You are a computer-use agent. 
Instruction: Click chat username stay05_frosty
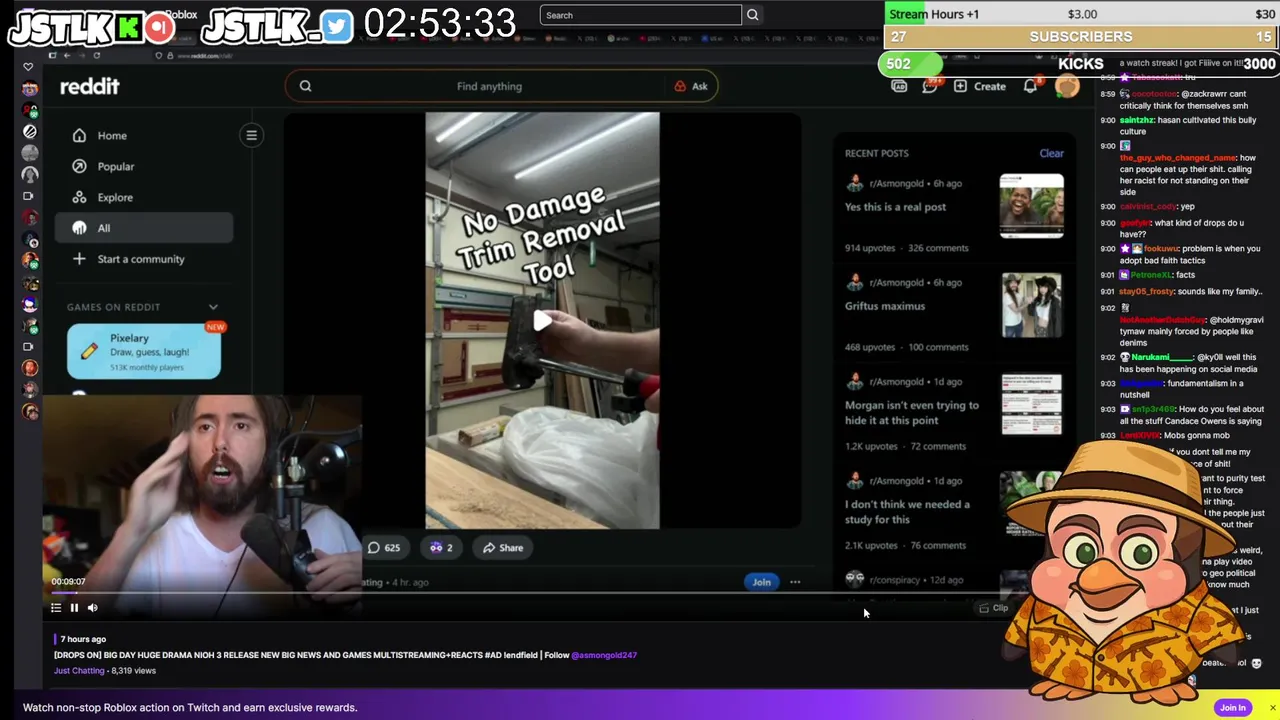[1146, 291]
